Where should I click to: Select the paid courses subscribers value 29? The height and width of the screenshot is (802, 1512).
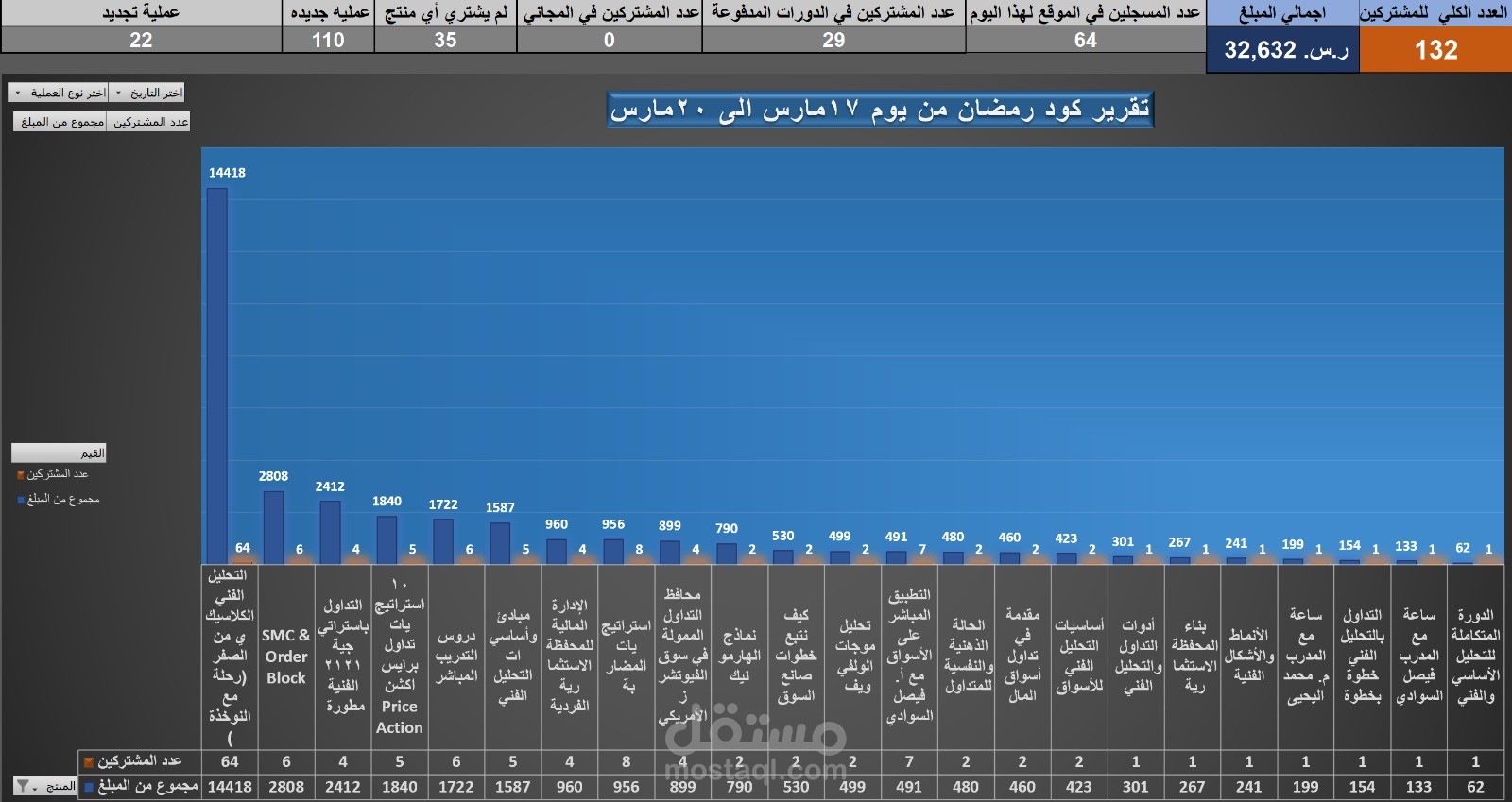pos(833,40)
